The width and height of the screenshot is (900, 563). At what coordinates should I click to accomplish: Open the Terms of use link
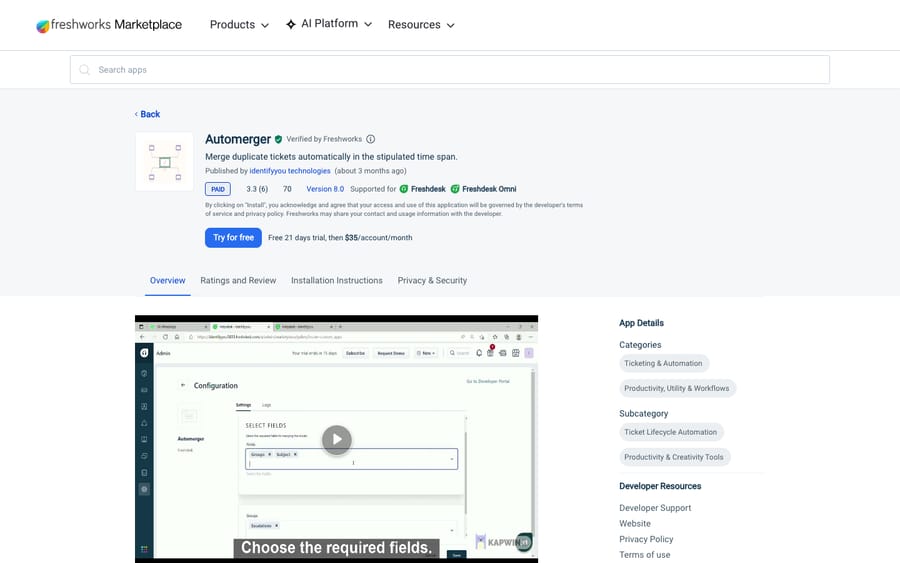click(x=645, y=554)
